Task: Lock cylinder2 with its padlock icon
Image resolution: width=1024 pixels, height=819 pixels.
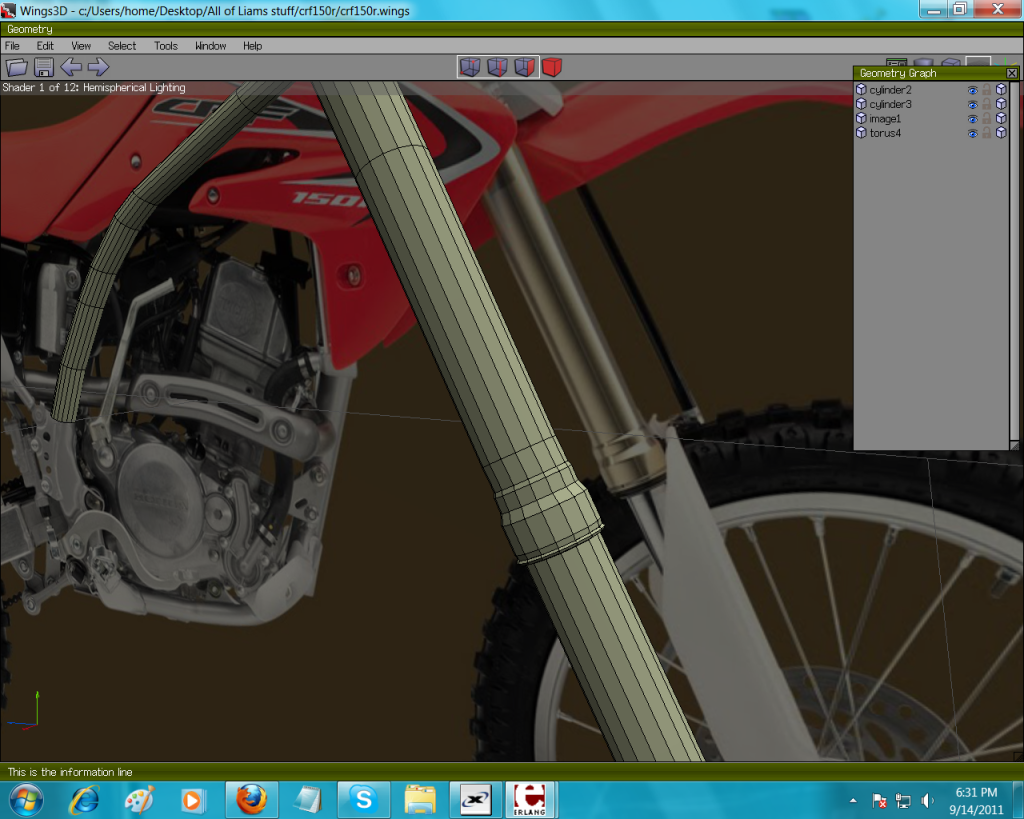Action: 987,89
